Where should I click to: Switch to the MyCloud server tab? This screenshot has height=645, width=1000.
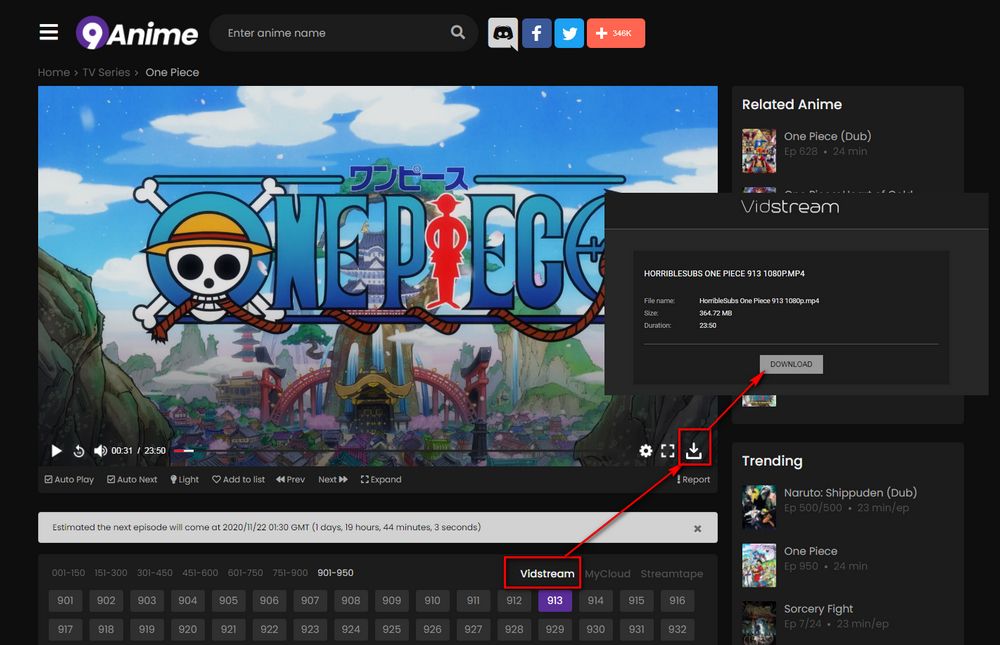tap(608, 574)
